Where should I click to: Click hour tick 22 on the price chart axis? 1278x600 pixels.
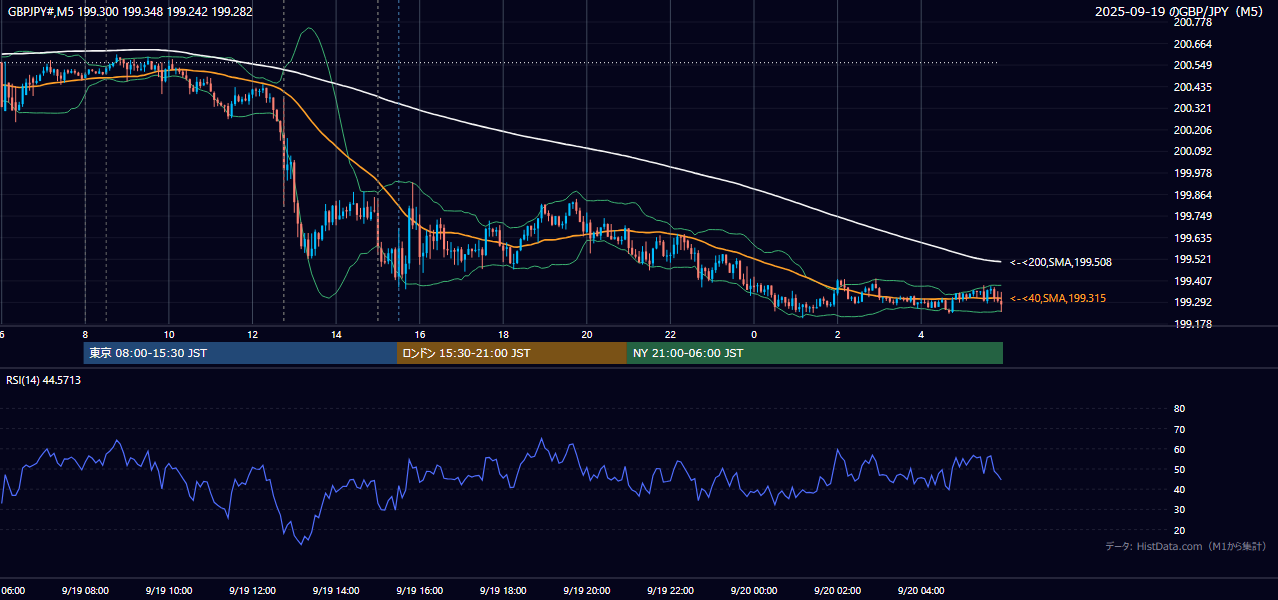670,334
